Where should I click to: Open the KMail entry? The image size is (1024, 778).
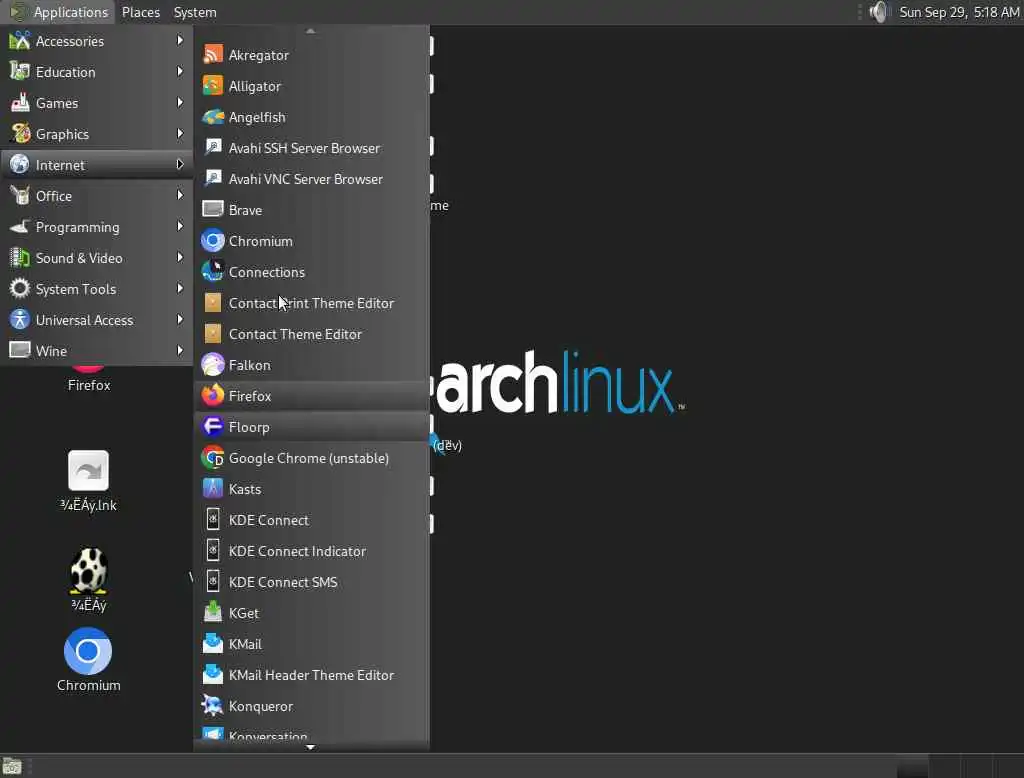point(312,644)
